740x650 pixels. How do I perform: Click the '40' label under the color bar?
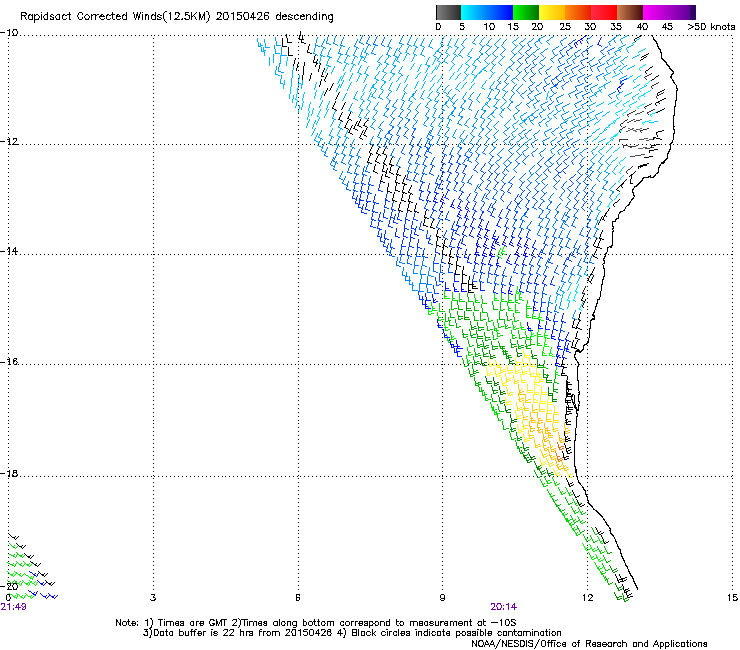click(x=642, y=27)
